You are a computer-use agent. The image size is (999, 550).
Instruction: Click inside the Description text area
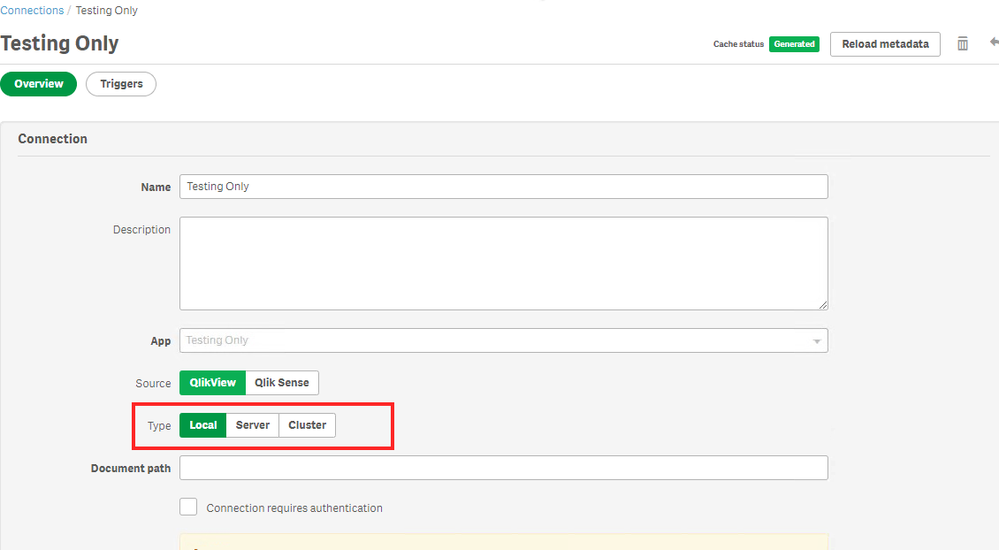pos(503,263)
